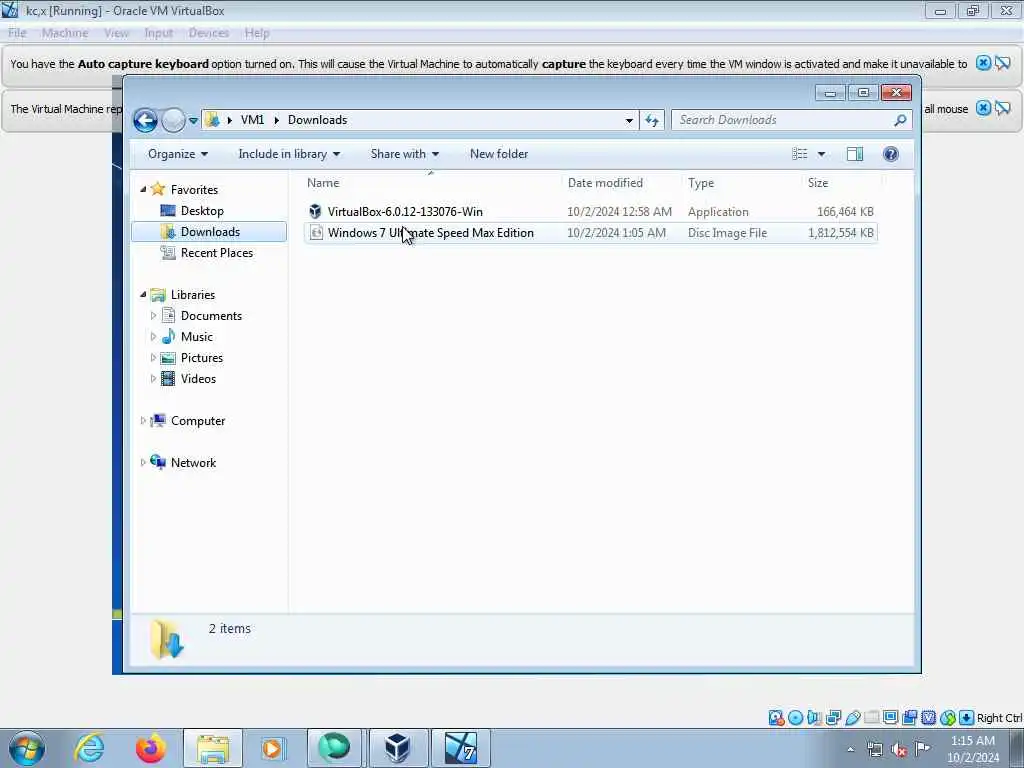Open VirtualBox View menu
The width and height of the screenshot is (1024, 768).
tap(116, 33)
